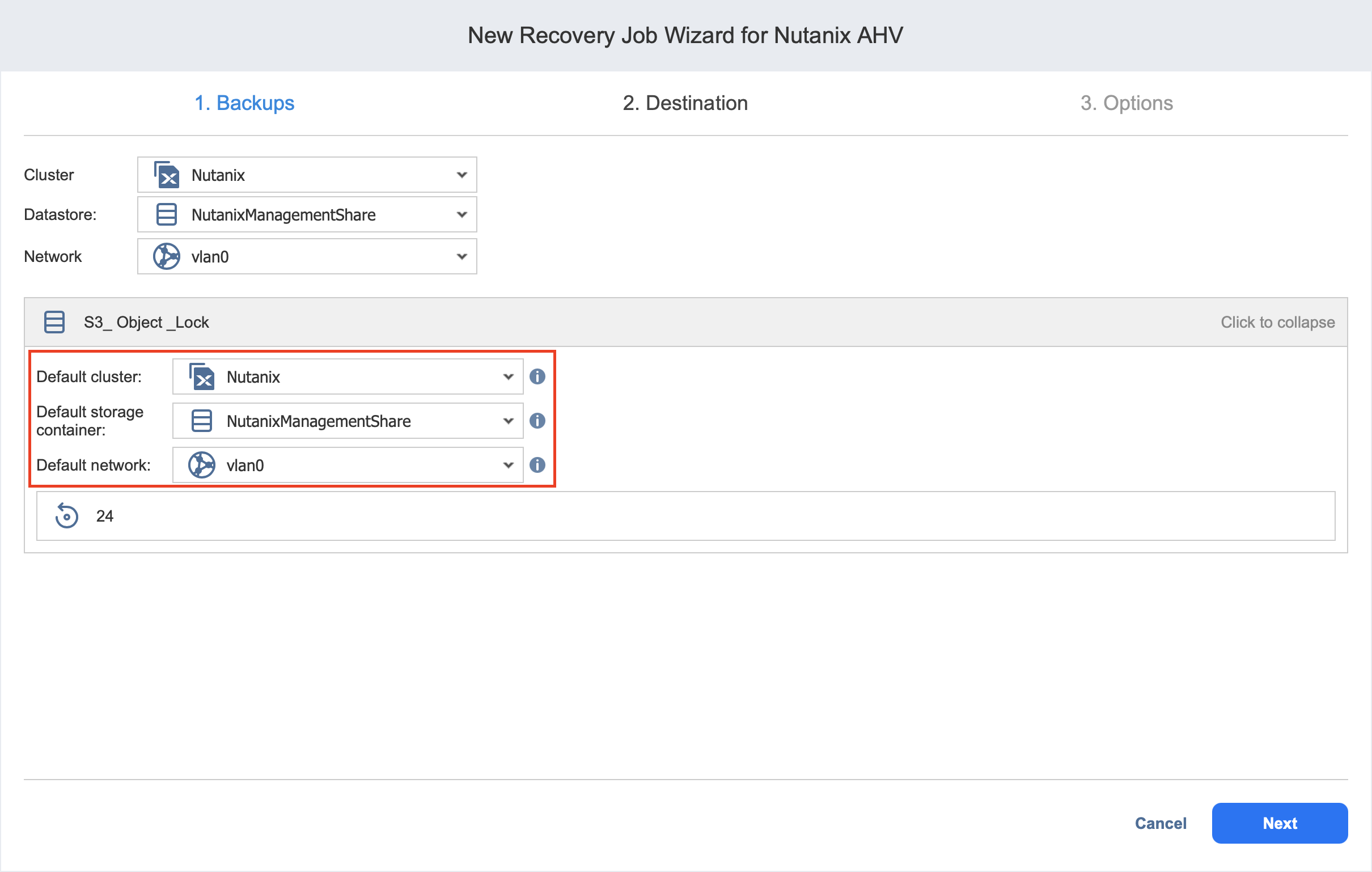1372x872 pixels.
Task: Click the Cluster label at top
Action: (49, 175)
